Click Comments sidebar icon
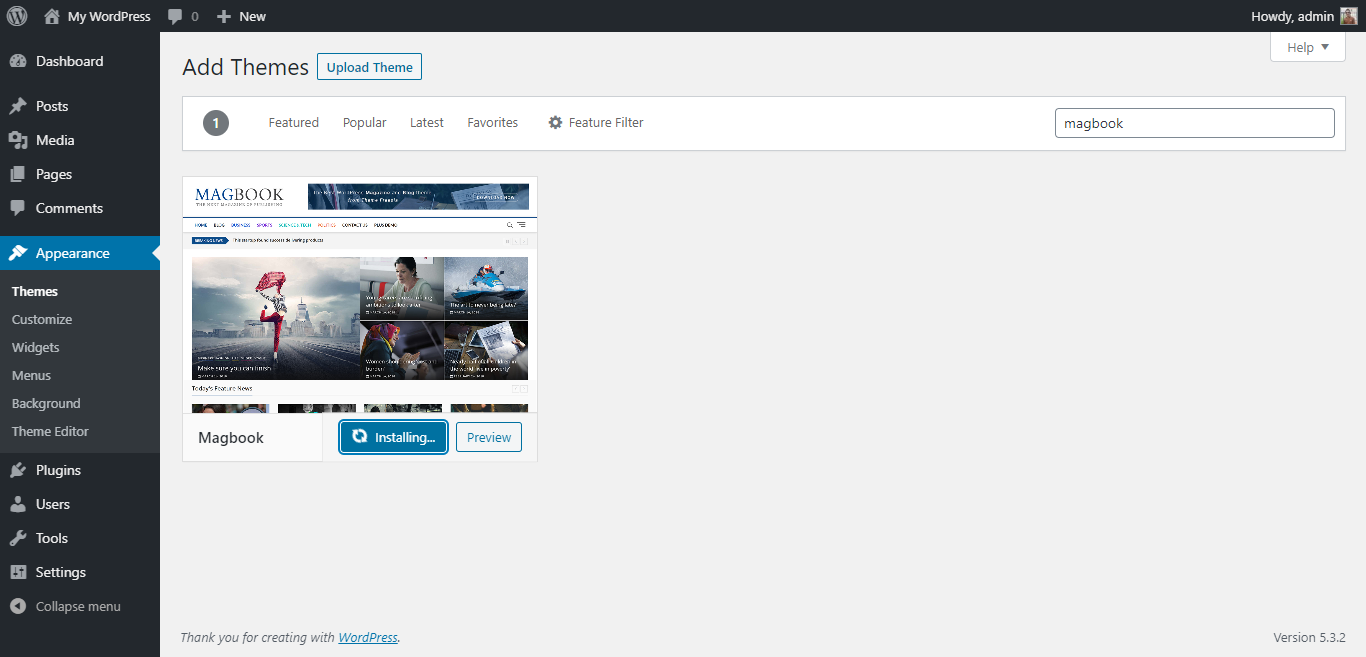 (18, 208)
